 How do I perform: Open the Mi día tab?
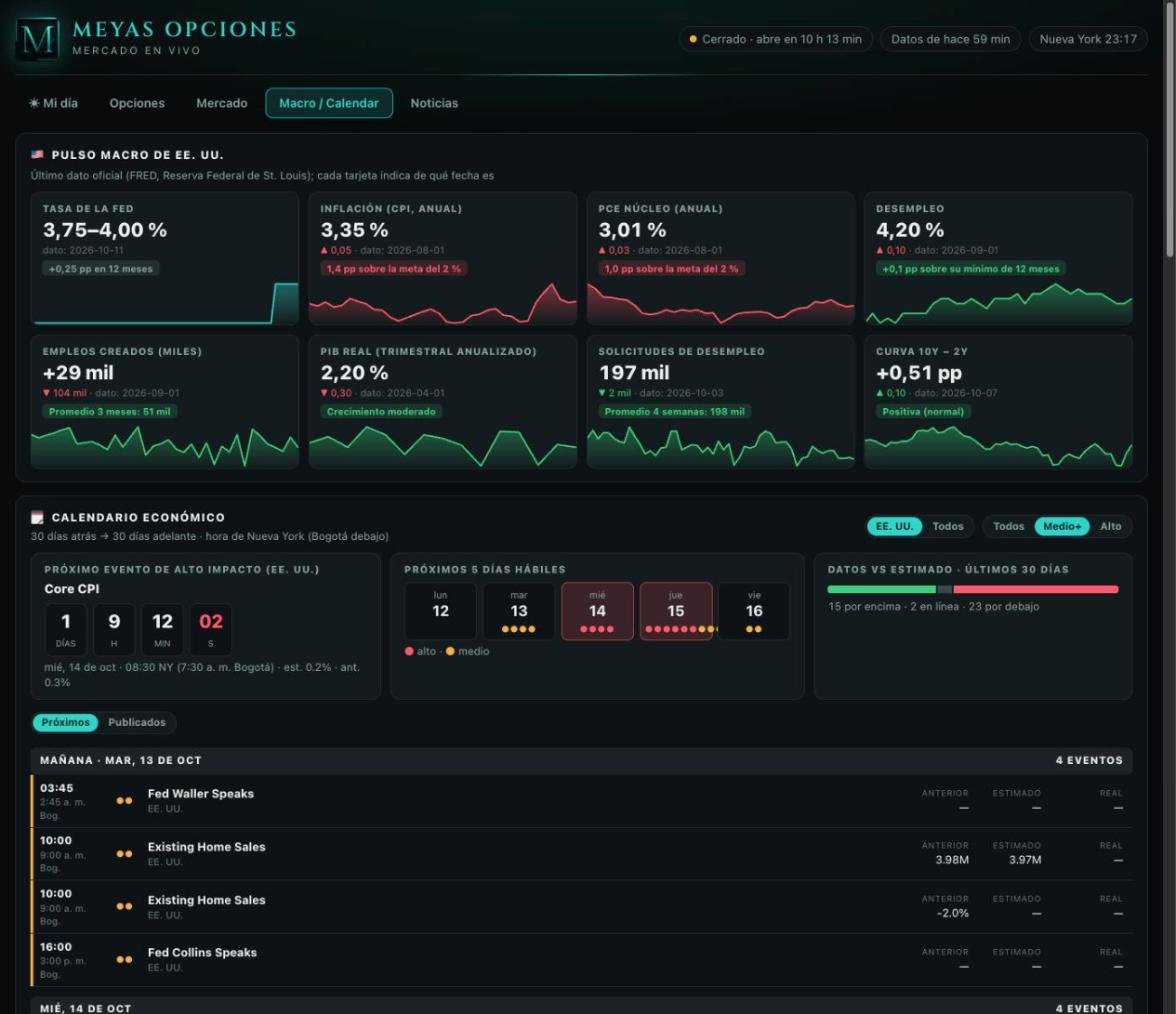(53, 103)
